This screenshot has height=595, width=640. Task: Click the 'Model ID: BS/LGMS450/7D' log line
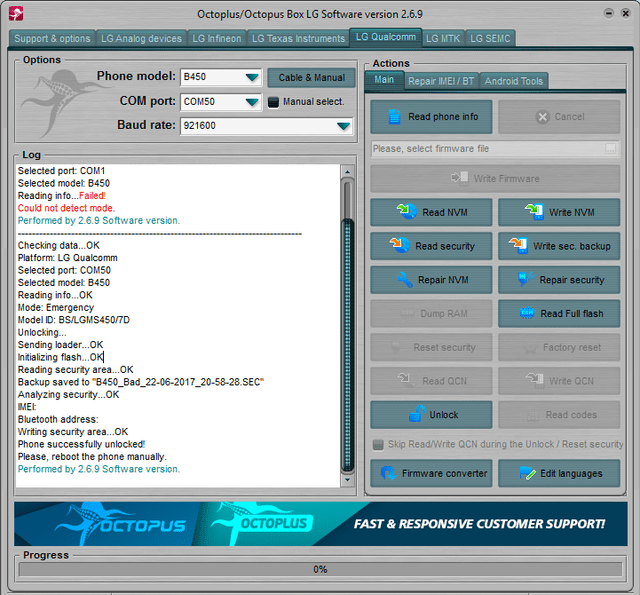pos(73,320)
